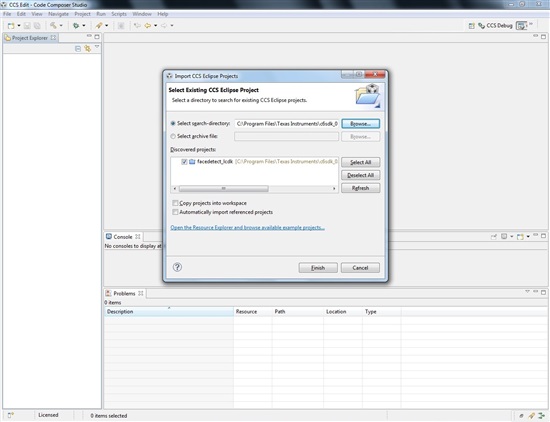Click the Display Selected Console icon

504,237
